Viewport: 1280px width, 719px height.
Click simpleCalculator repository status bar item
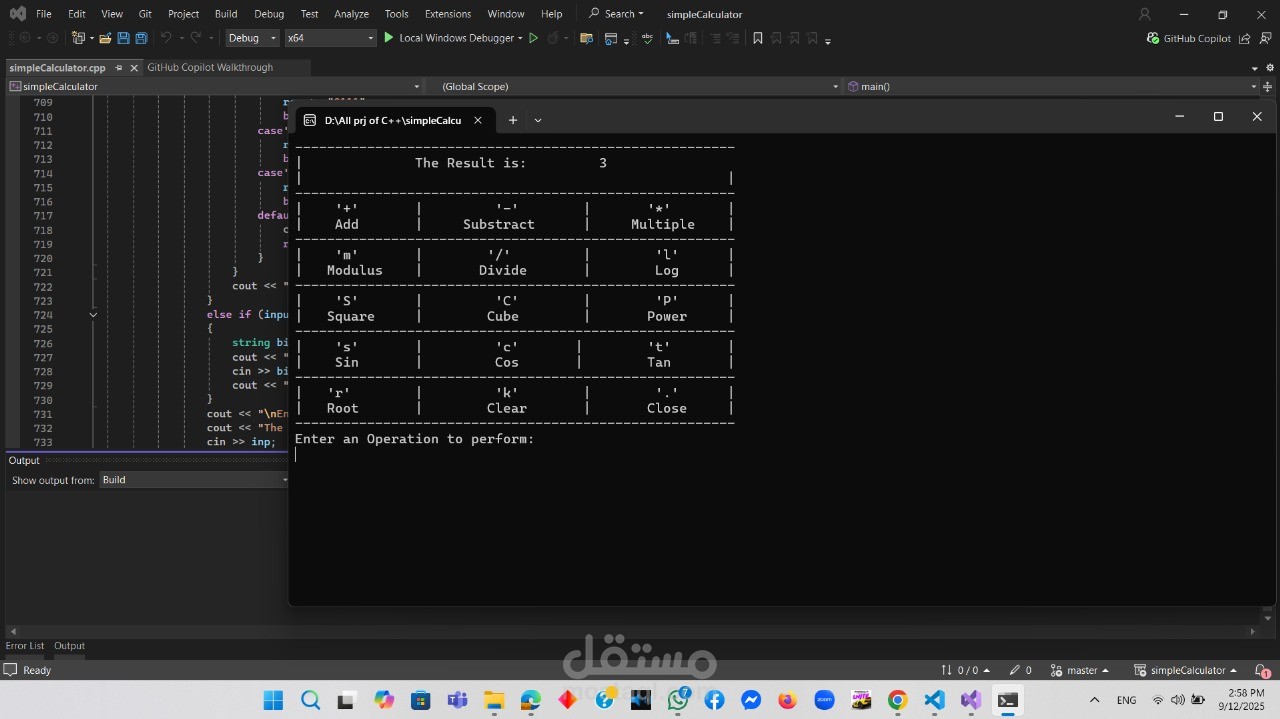[1185, 670]
